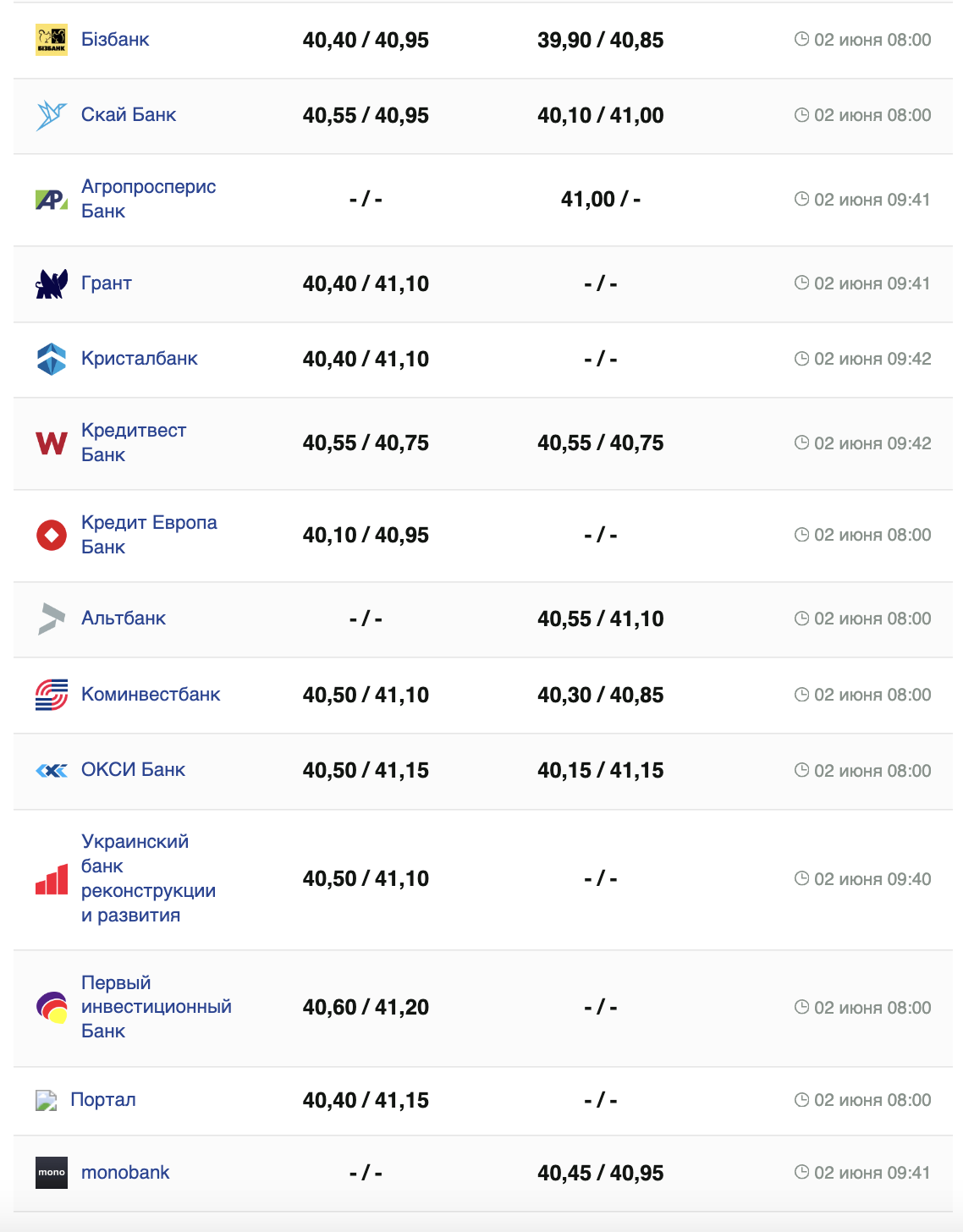
Task: Click the Скай Банк bird logo
Action: (x=52, y=115)
